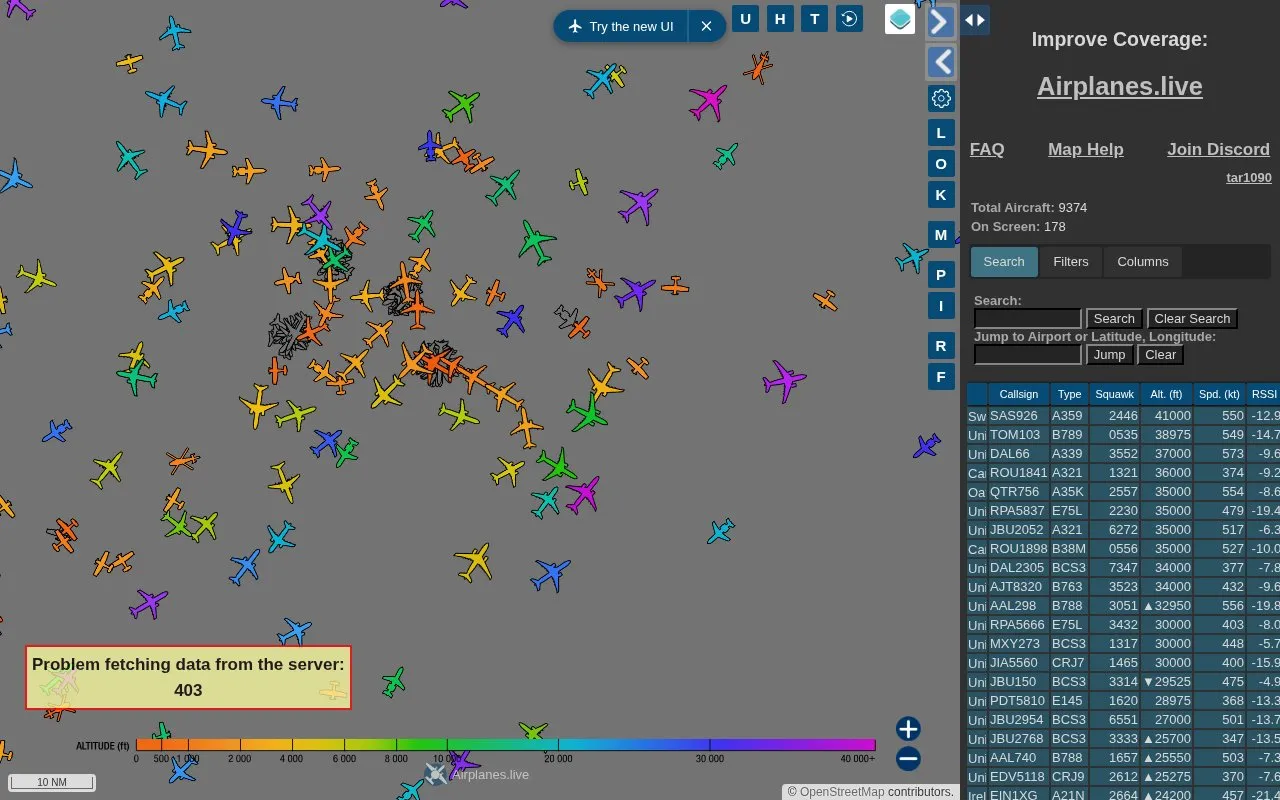Open the Airplanes.live link
This screenshot has width=1280, height=800.
(x=1119, y=86)
